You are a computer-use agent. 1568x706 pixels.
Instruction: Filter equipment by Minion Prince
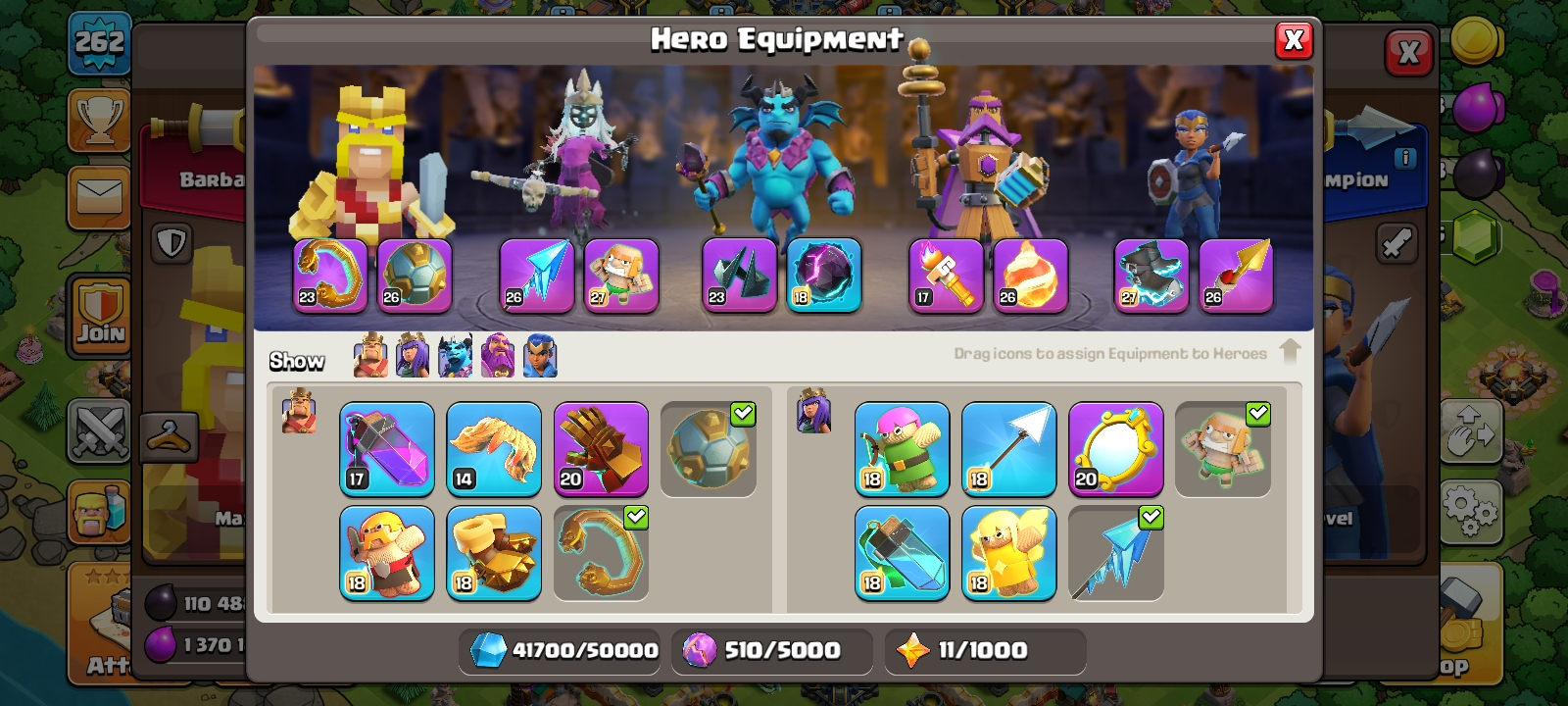[x=455, y=356]
